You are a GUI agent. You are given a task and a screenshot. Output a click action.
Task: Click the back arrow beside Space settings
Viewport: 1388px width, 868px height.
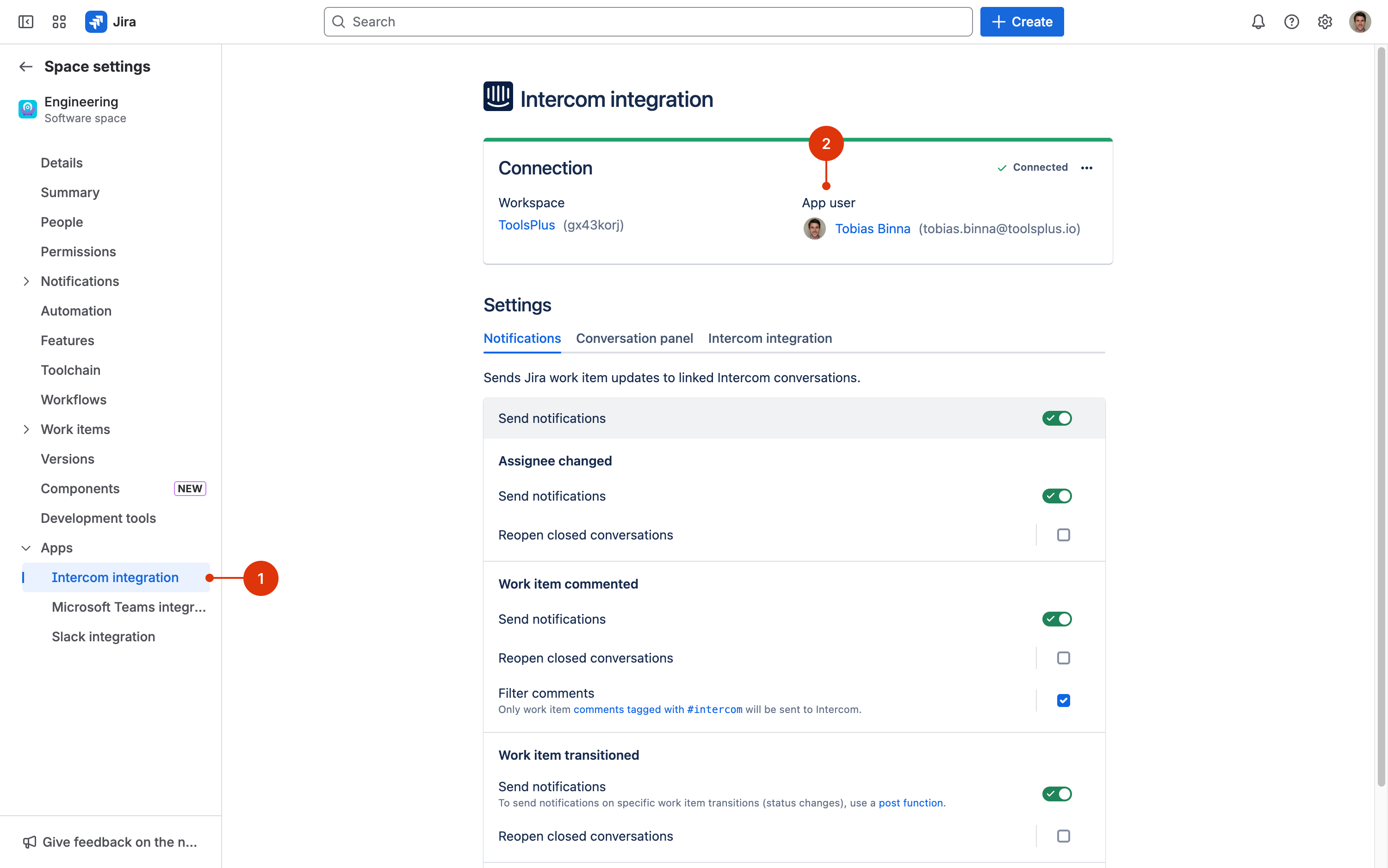tap(26, 67)
